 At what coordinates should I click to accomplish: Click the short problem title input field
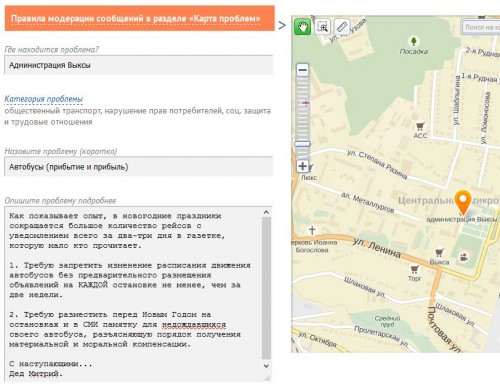[x=139, y=167]
